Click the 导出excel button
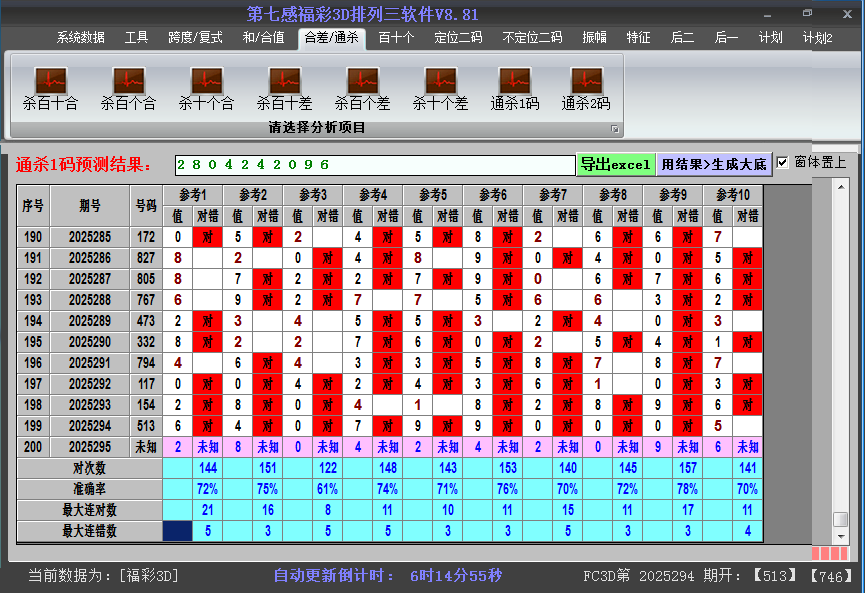865x593 pixels. tap(617, 162)
